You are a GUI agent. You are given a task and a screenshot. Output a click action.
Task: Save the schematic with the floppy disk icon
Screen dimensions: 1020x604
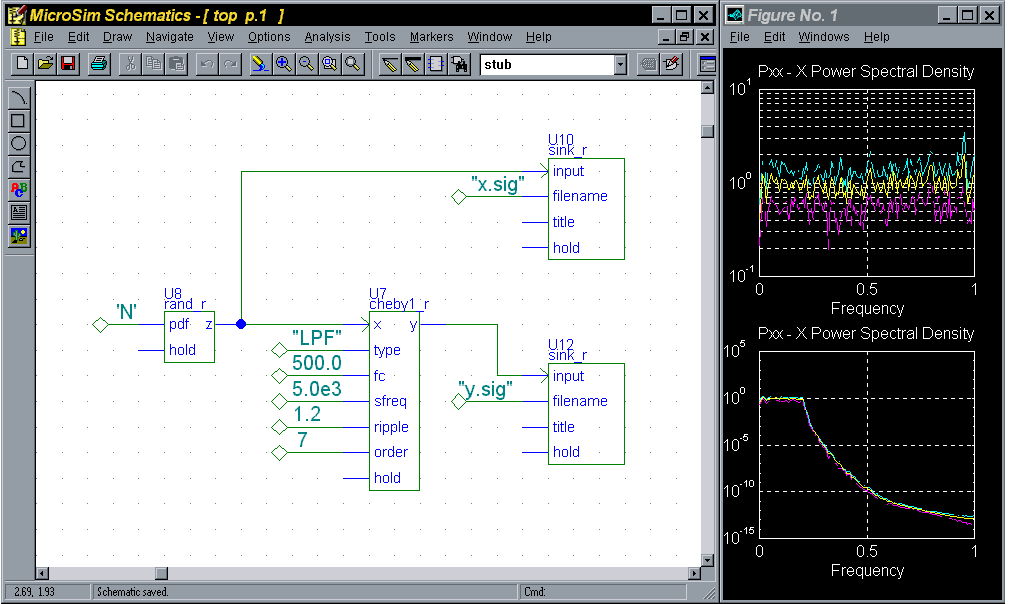(x=68, y=64)
